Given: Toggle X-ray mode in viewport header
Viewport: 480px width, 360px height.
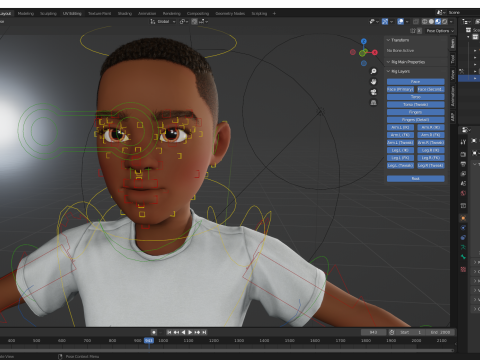Looking at the screenshot, I should [x=416, y=22].
